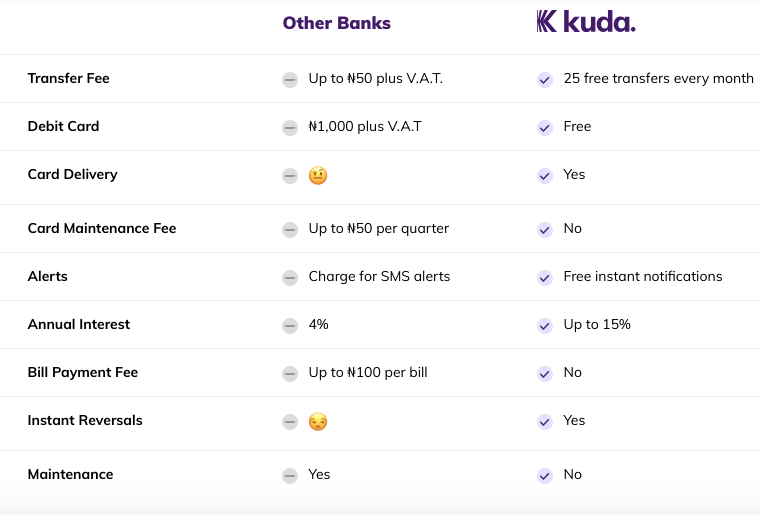The height and width of the screenshot is (515, 760).
Task: Click the Card Maintenance Fee label
Action: [102, 228]
